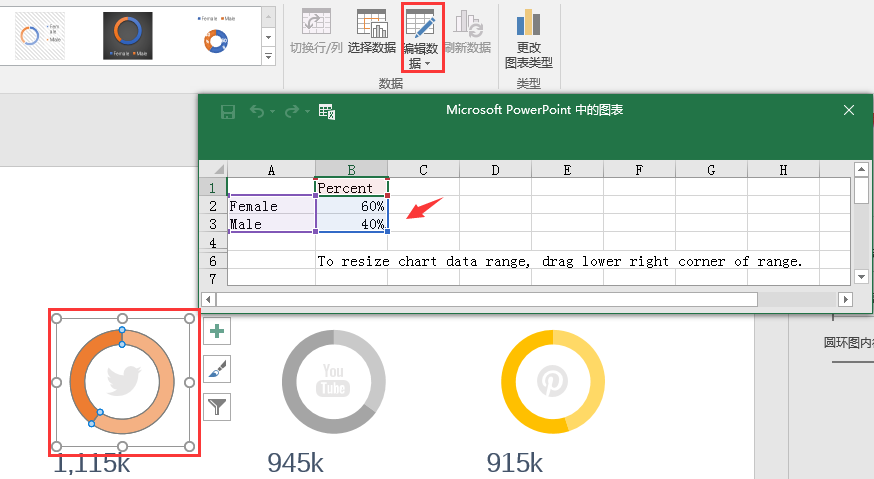The image size is (874, 479).
Task: Click the Edit Data (编辑数据) button
Action: [x=423, y=38]
